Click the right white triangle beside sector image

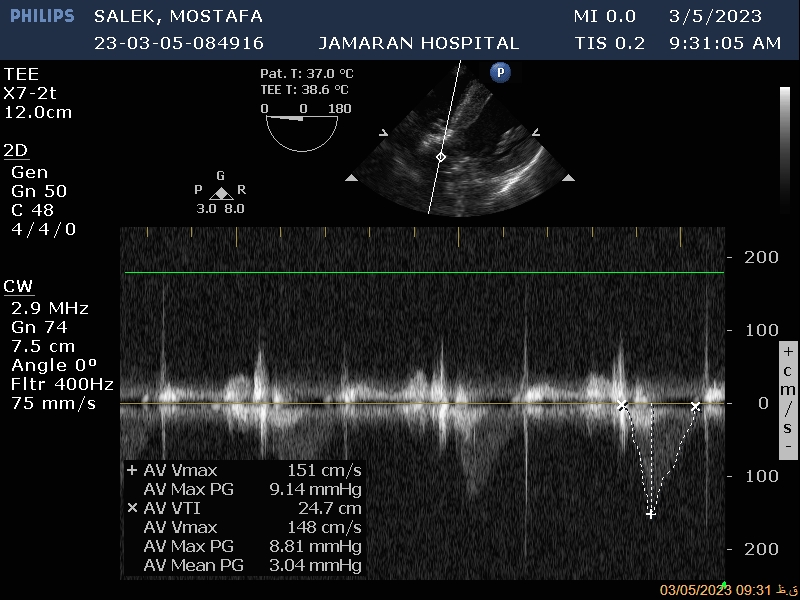[568, 178]
